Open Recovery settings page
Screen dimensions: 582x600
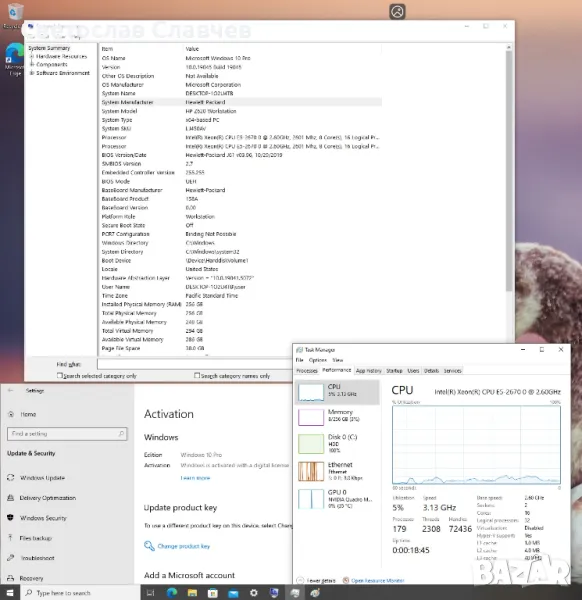tap(31, 578)
